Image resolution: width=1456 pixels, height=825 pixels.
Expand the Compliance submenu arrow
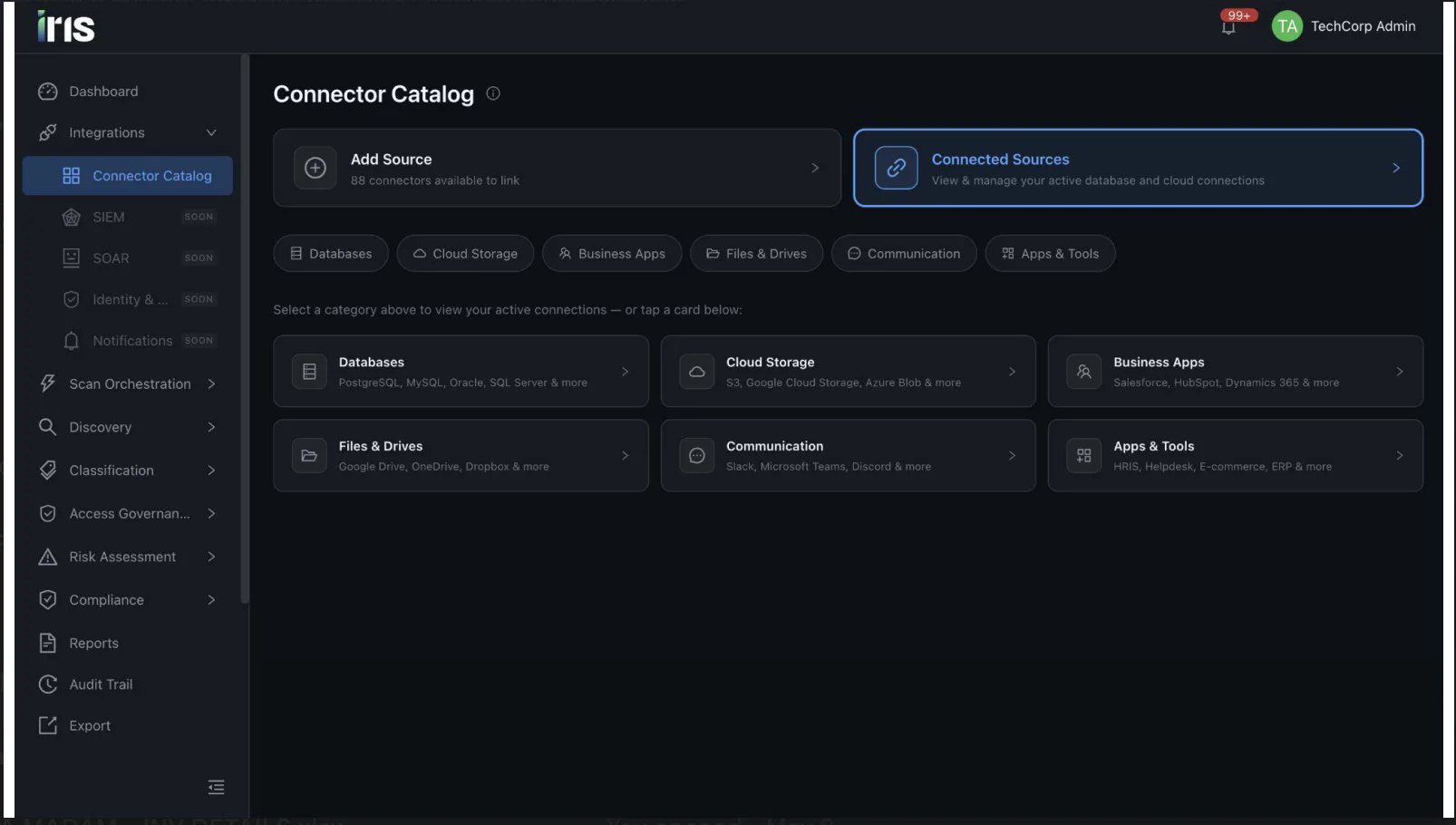coord(211,600)
